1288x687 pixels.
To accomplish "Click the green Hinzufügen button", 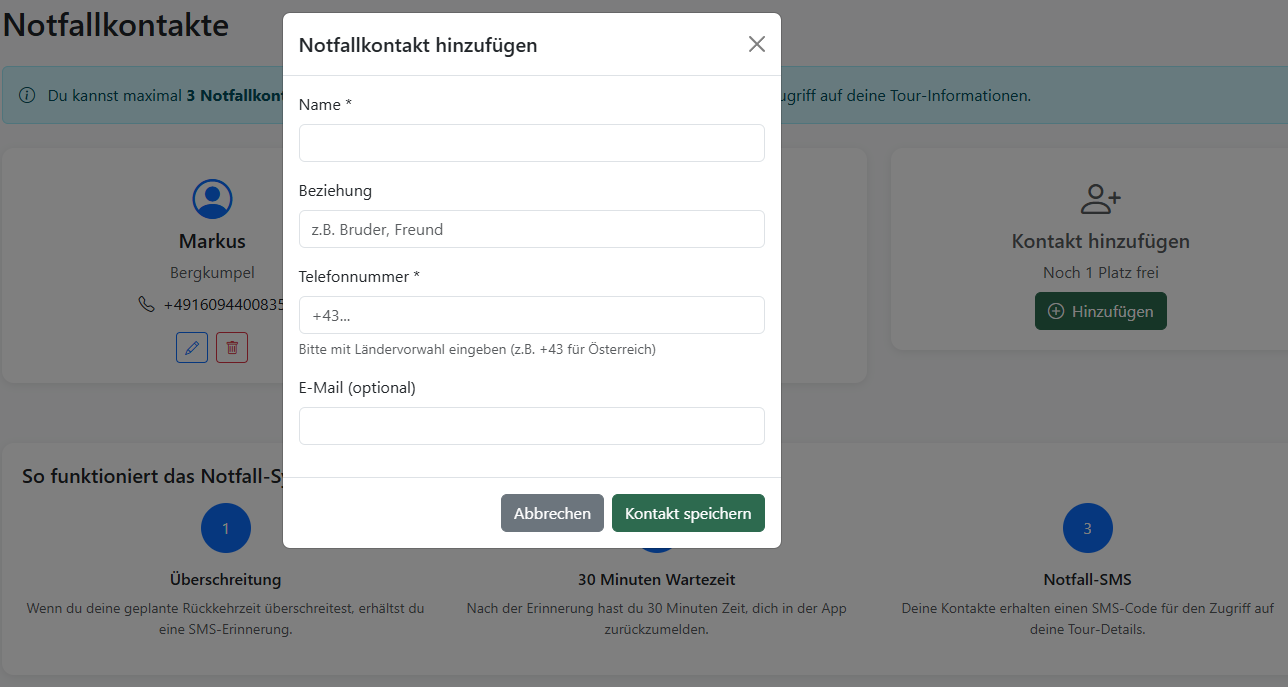I will click(1100, 311).
